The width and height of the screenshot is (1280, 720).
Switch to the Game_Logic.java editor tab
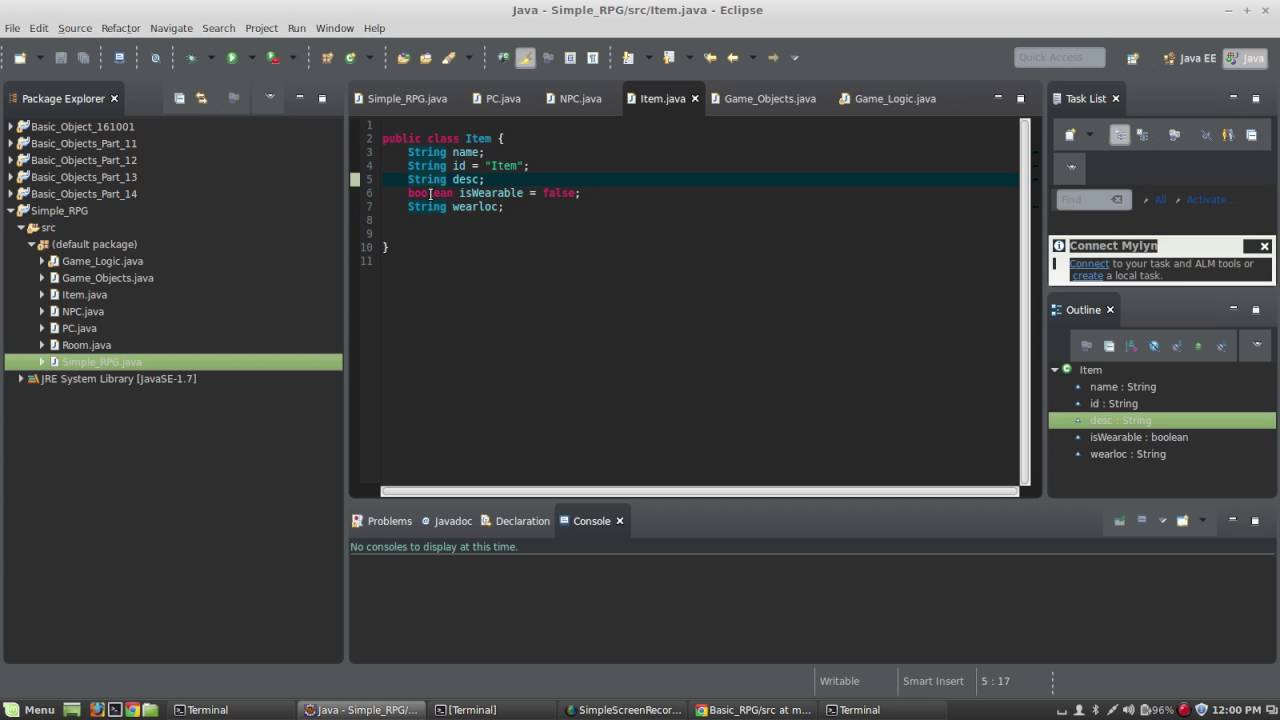click(x=888, y=99)
